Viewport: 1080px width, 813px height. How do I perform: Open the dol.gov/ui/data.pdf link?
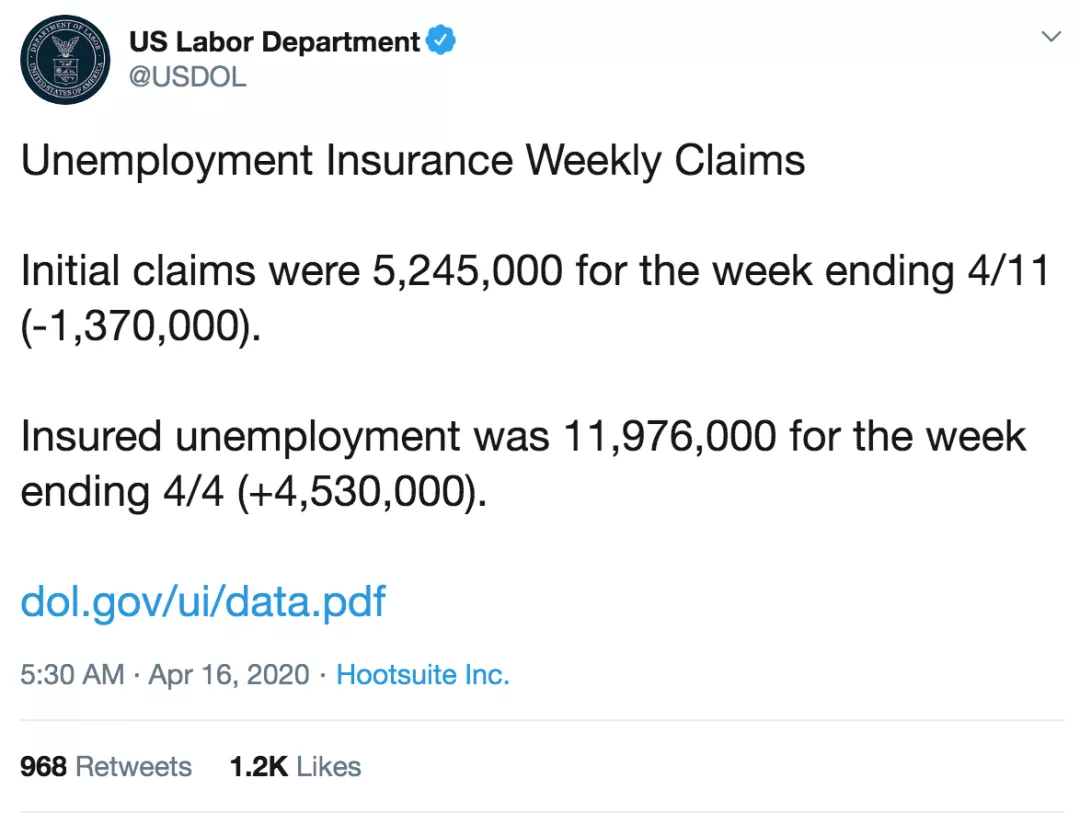pyautogui.click(x=203, y=602)
